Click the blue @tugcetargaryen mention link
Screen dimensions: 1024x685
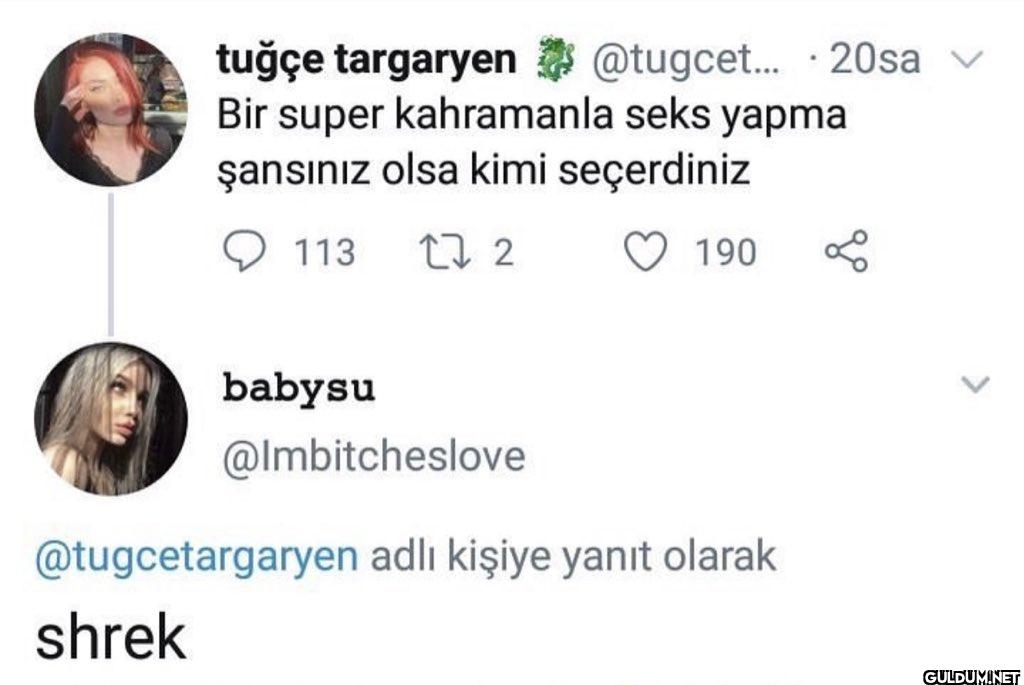click(196, 557)
